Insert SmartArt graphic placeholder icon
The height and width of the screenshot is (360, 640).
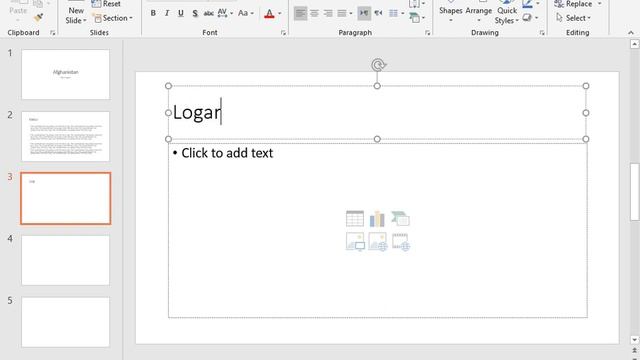click(x=400, y=219)
